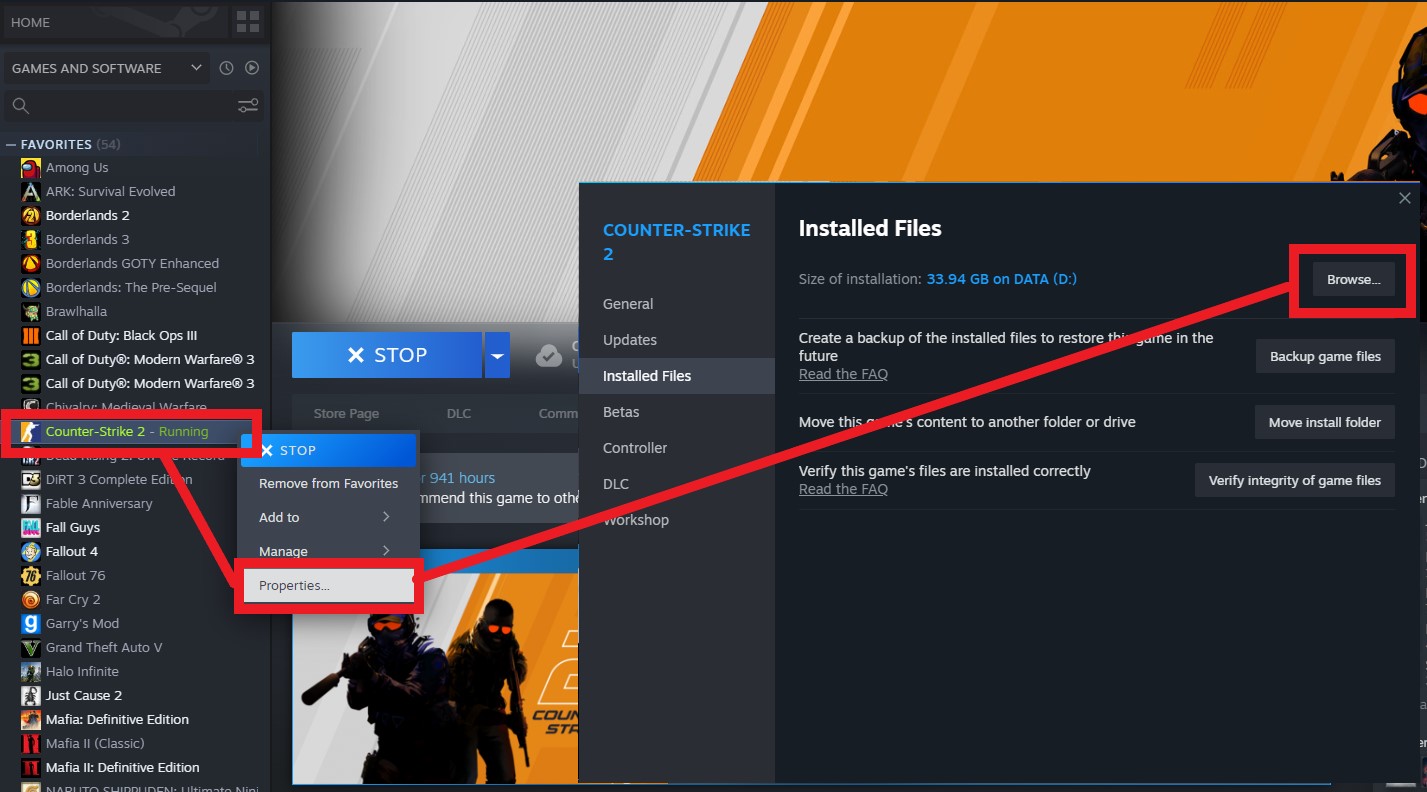
Task: Expand the Manage submenu
Action: point(327,551)
